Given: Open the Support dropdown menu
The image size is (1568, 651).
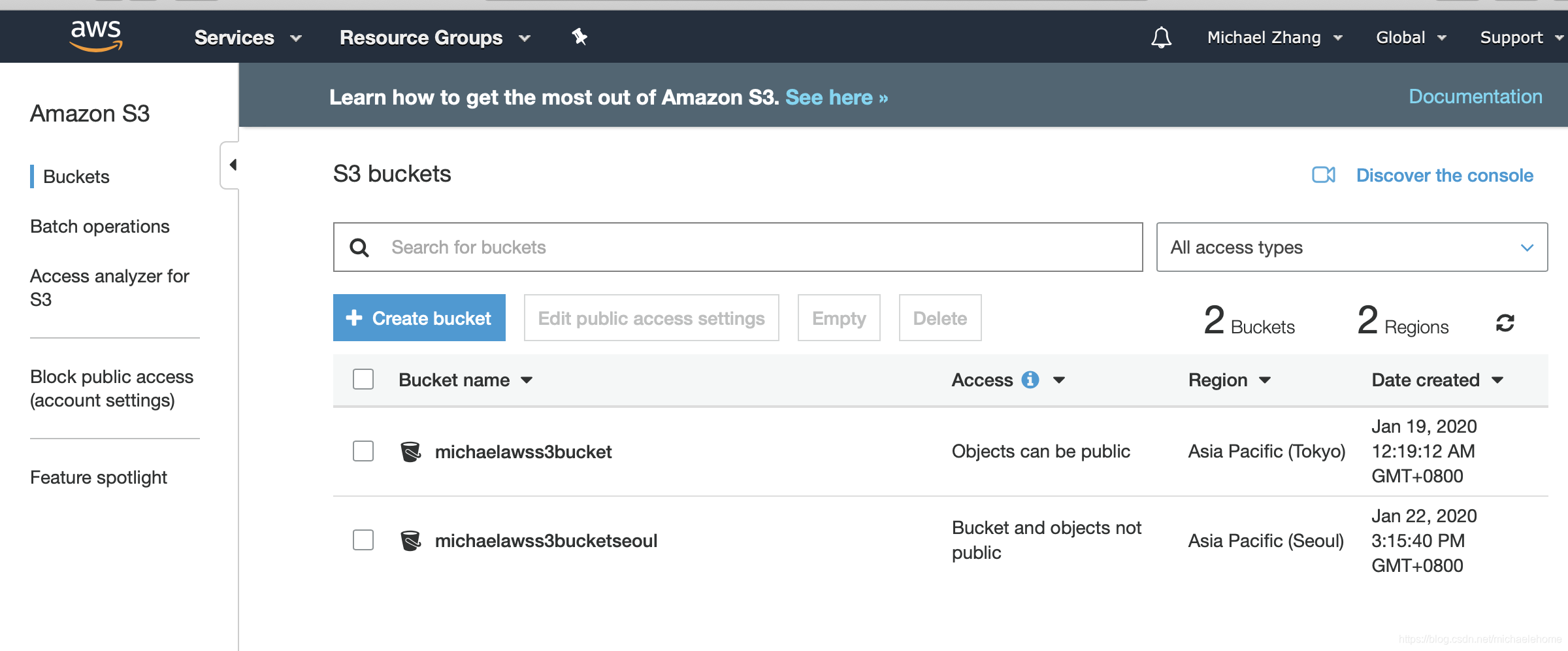Looking at the screenshot, I should coord(1522,38).
